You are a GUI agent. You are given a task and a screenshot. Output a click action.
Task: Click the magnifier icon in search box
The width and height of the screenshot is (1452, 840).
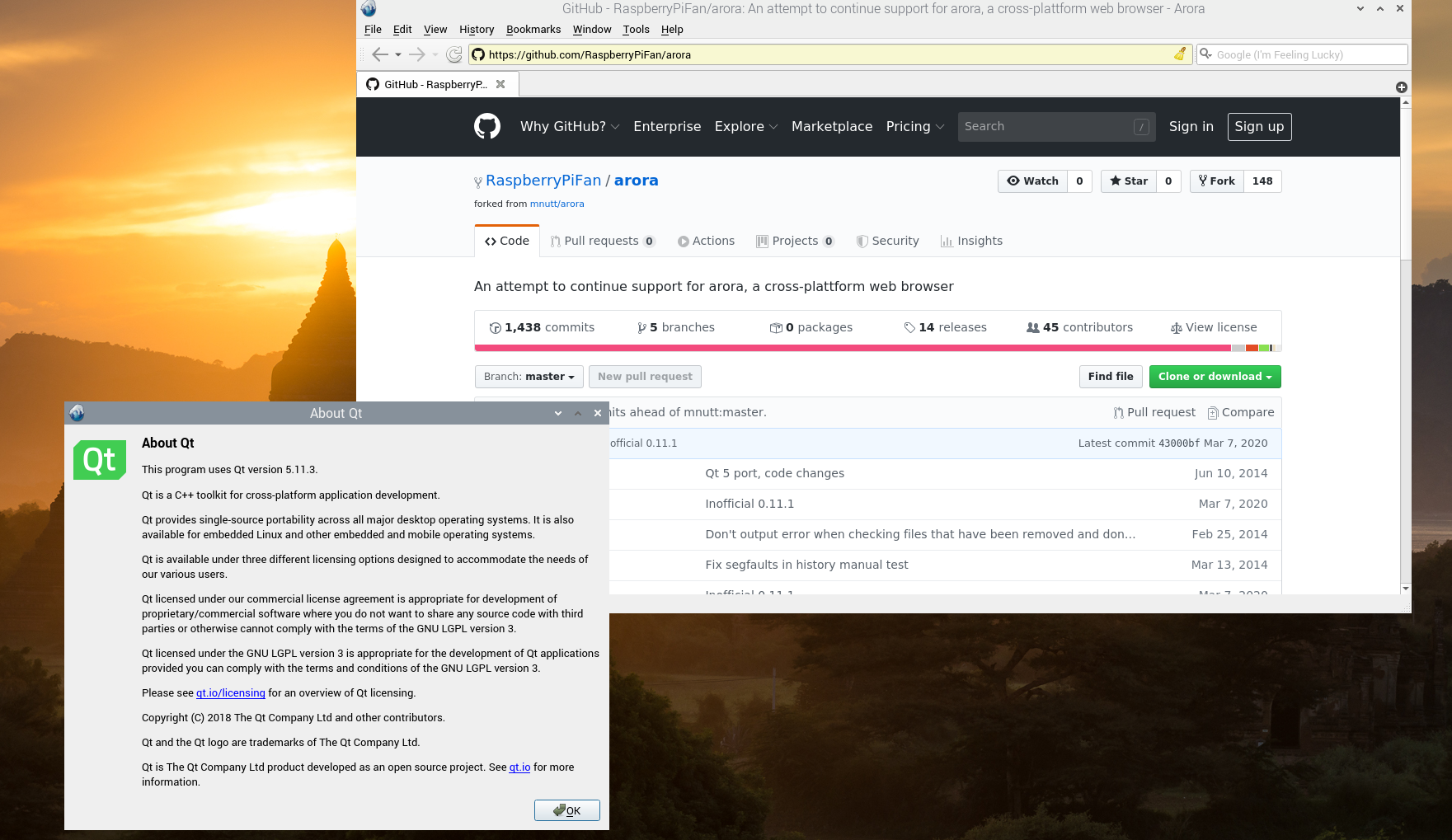pos(1205,54)
